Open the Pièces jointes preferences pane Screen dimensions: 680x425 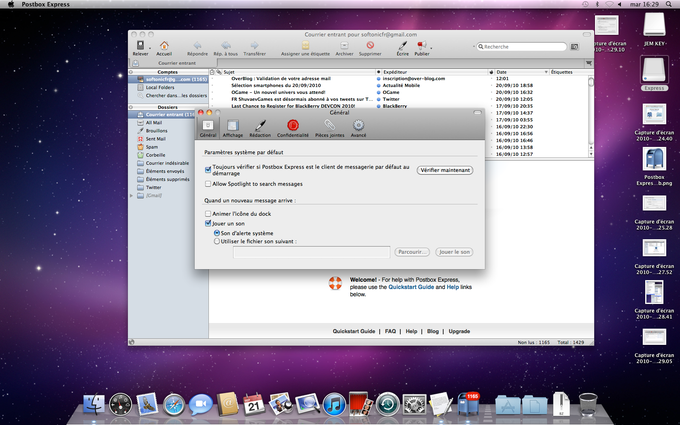(x=330, y=128)
